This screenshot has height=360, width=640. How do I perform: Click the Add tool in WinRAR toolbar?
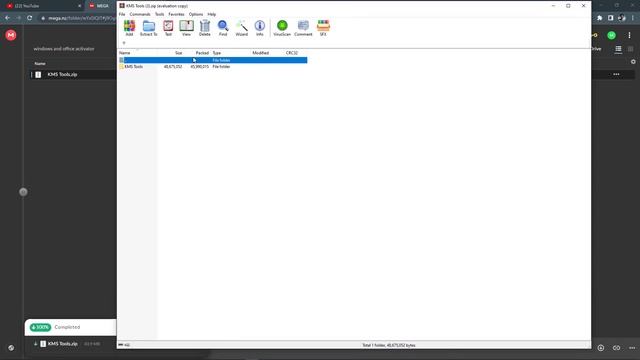[129, 28]
